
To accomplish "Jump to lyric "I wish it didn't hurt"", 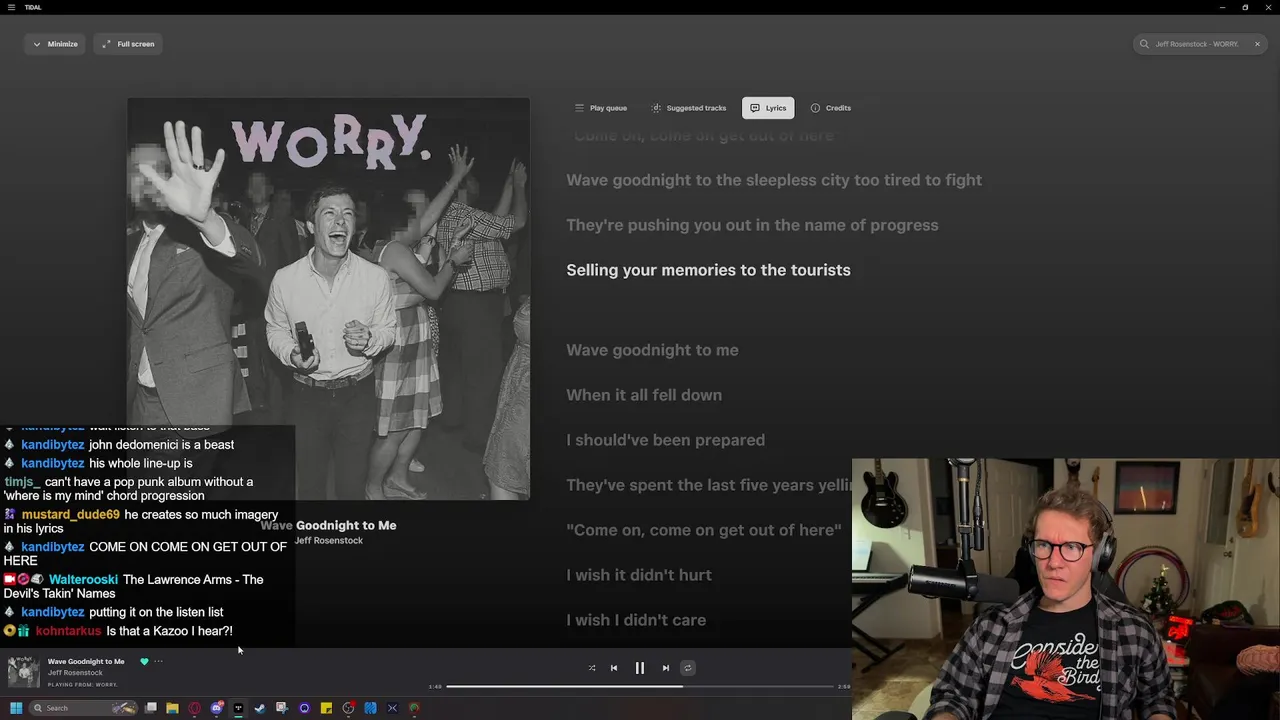I will pyautogui.click(x=639, y=575).
